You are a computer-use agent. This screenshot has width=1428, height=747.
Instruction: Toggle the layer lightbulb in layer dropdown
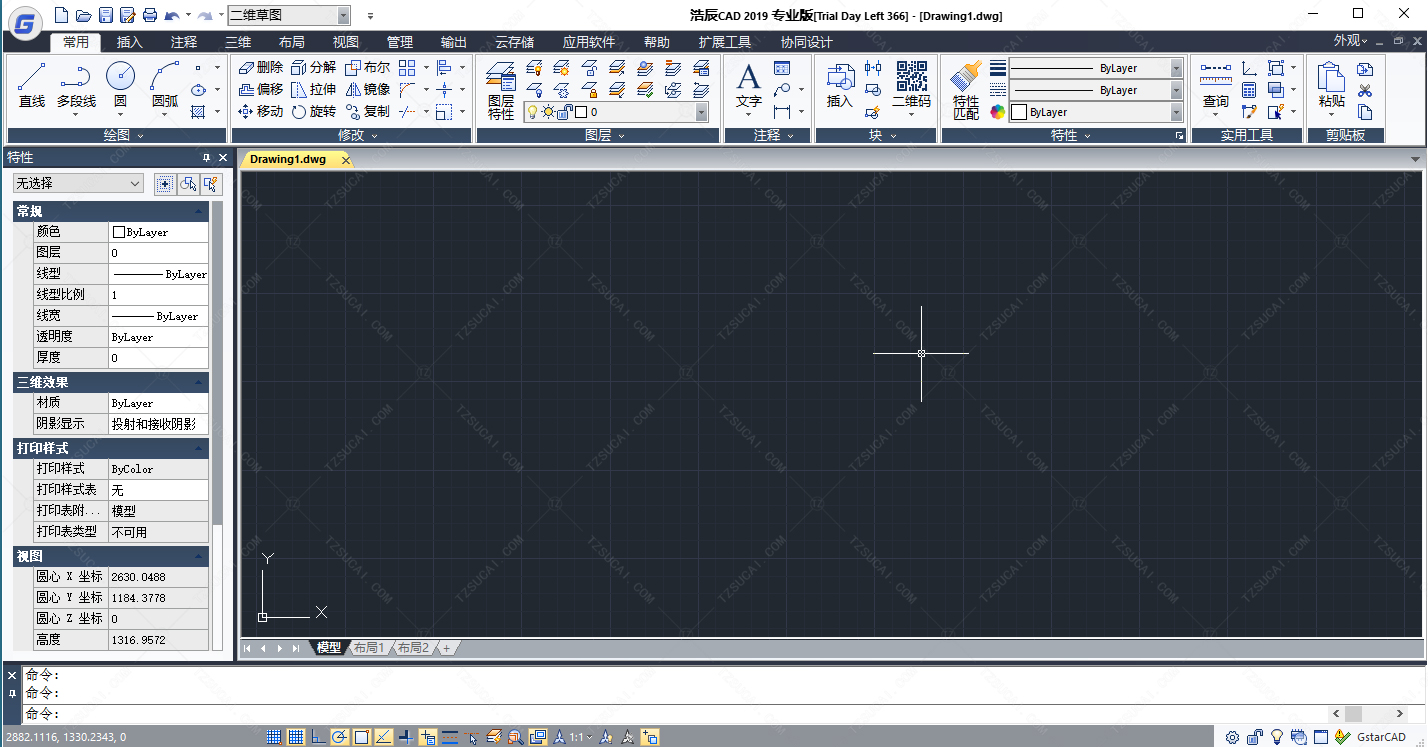tap(533, 112)
